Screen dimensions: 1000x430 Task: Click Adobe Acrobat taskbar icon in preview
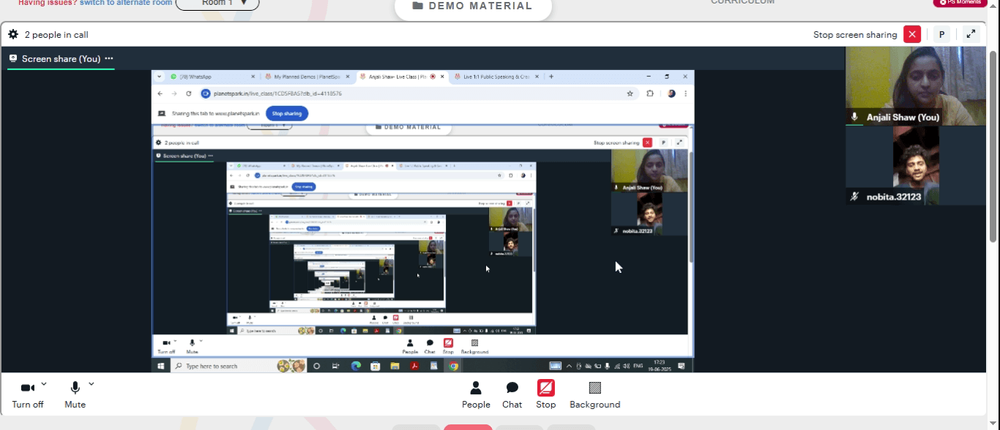[x=415, y=366]
